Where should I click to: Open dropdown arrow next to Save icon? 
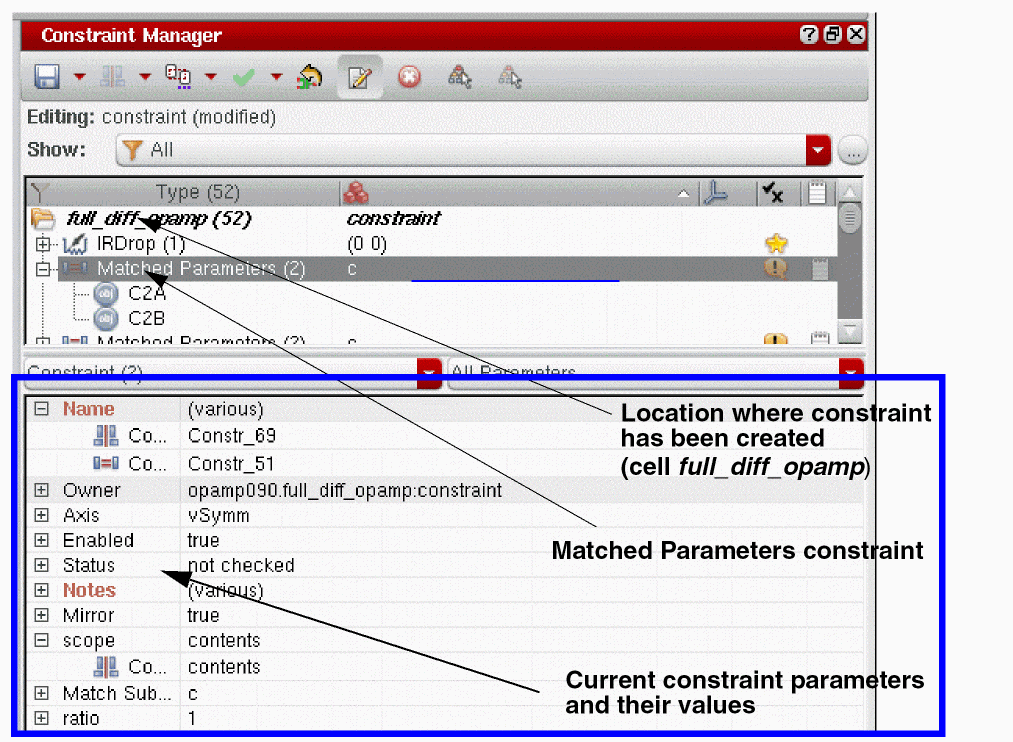click(80, 77)
